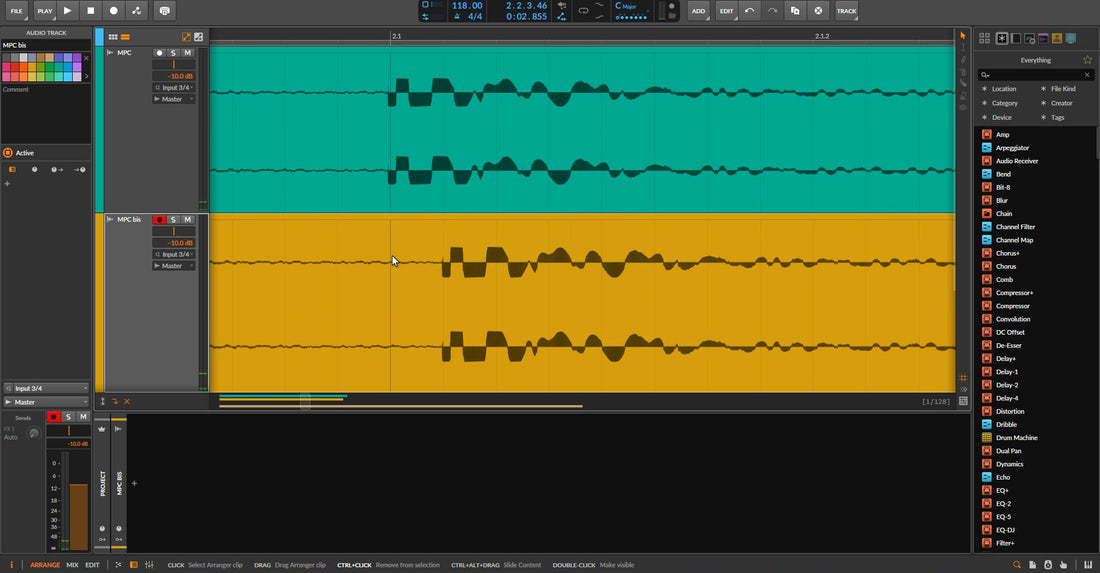Screen dimensions: 1100x573
Task: Clear the browser search field
Action: pyautogui.click(x=1087, y=74)
